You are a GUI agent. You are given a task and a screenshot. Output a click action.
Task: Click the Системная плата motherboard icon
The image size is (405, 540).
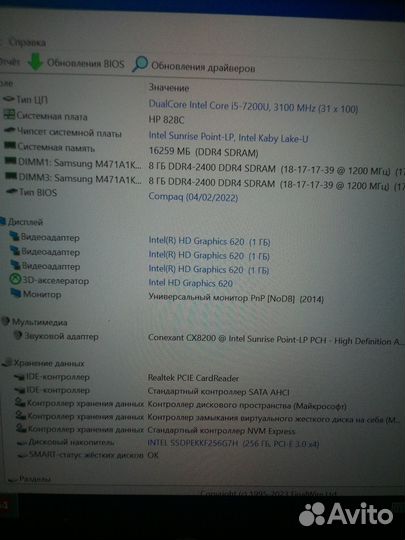click(x=9, y=114)
